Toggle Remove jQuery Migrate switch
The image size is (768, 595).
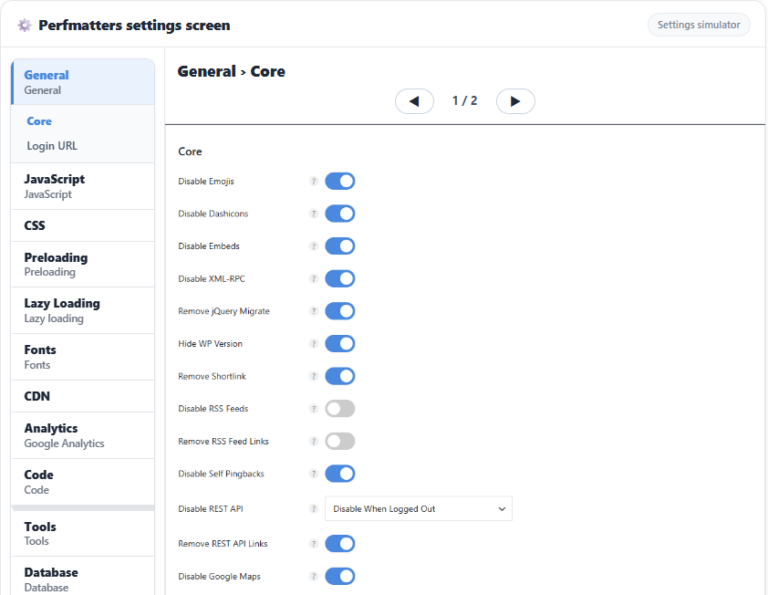coord(340,311)
